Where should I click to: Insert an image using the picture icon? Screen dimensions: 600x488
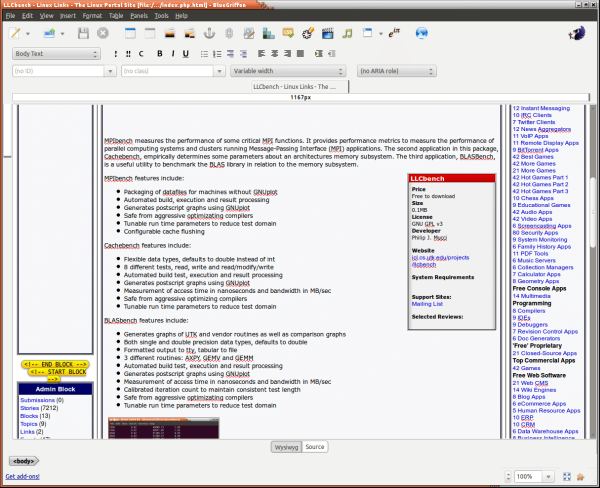(x=170, y=33)
